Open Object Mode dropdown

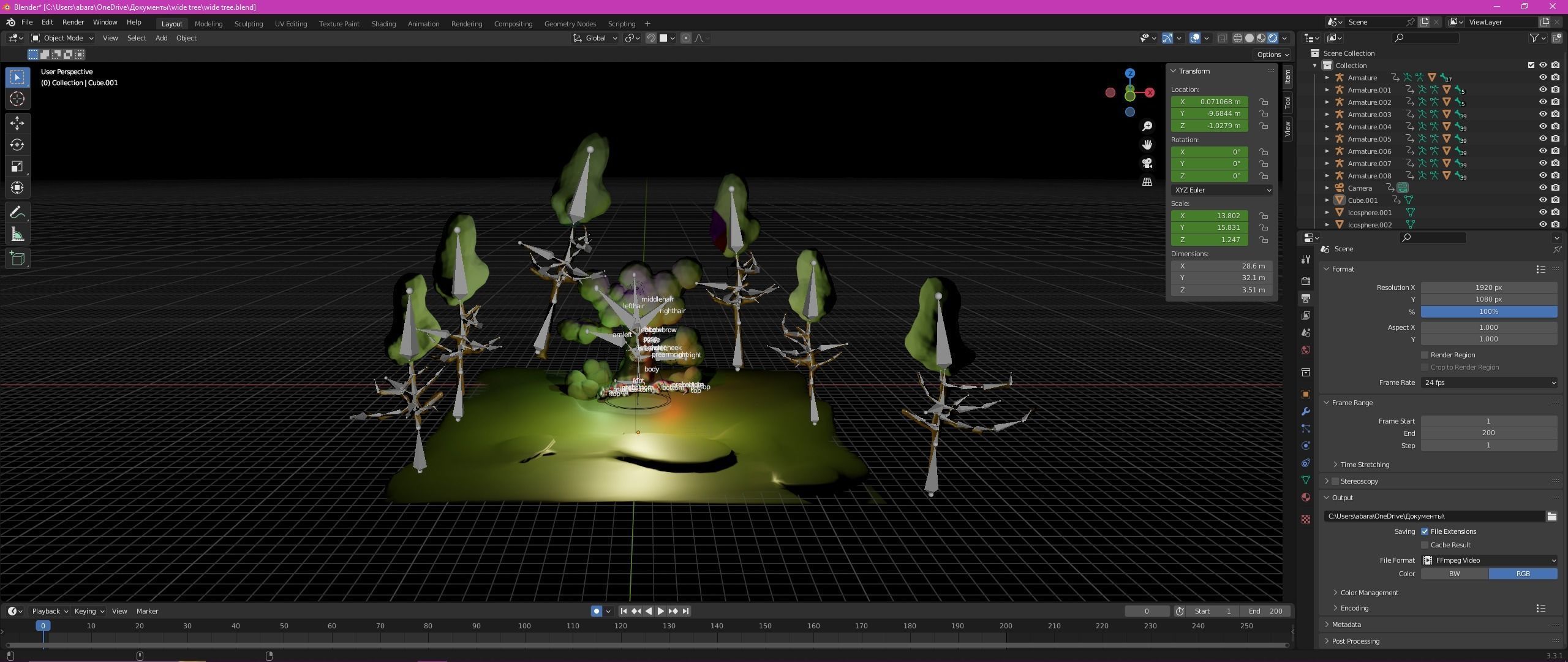62,38
